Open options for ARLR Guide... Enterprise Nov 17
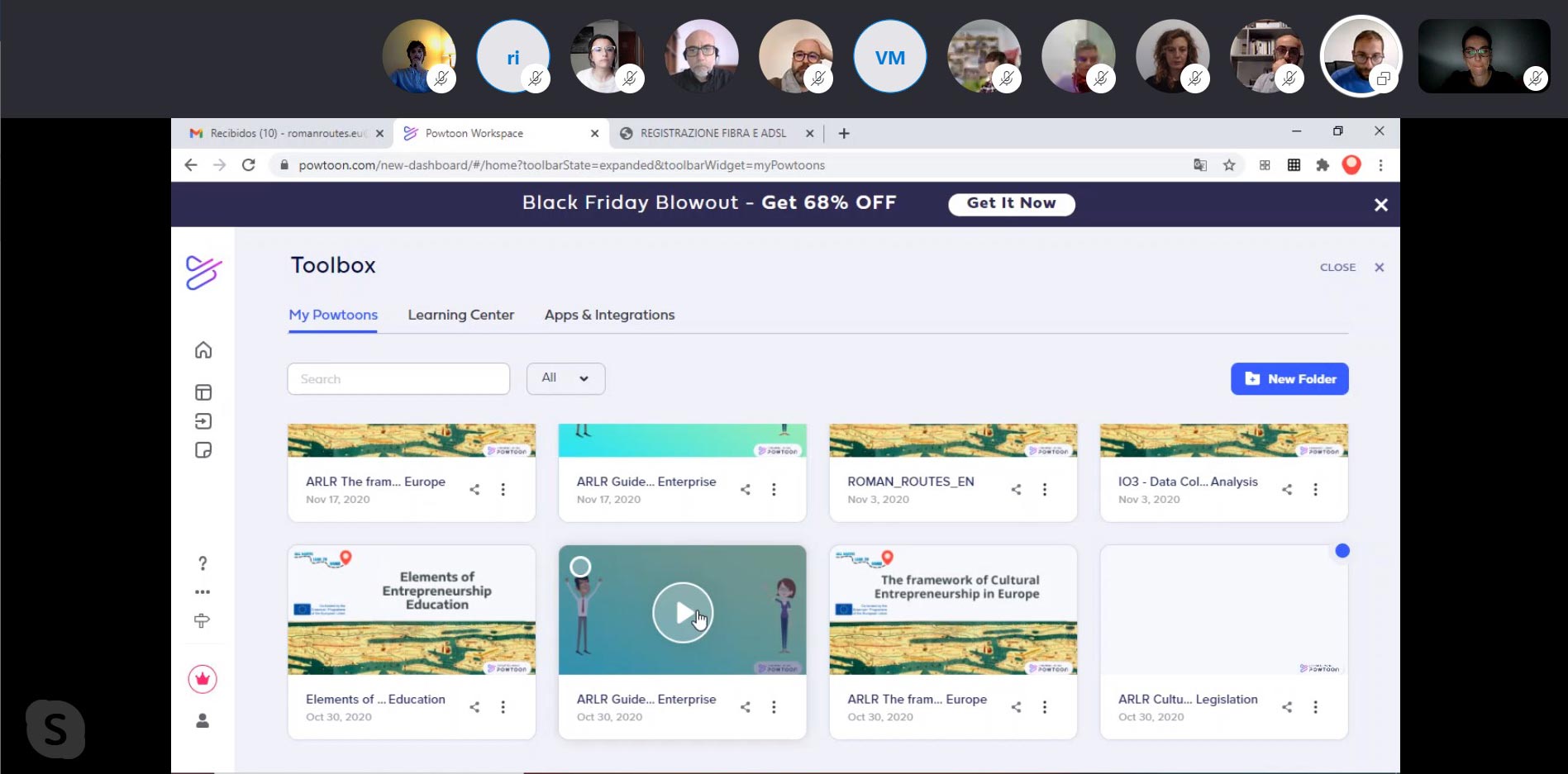This screenshot has height=774, width=1568. pos(774,490)
